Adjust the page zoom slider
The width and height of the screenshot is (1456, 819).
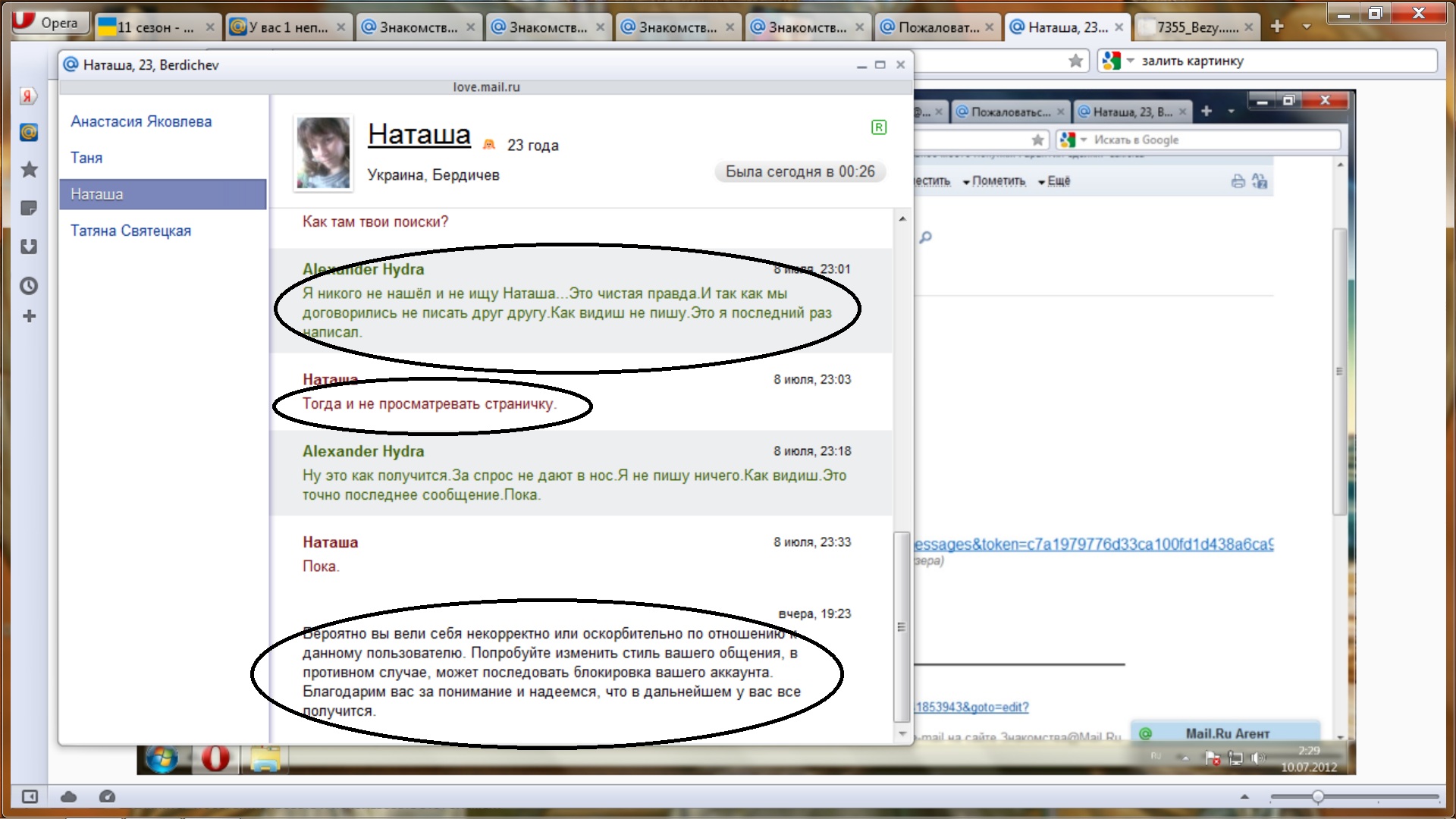(1318, 796)
